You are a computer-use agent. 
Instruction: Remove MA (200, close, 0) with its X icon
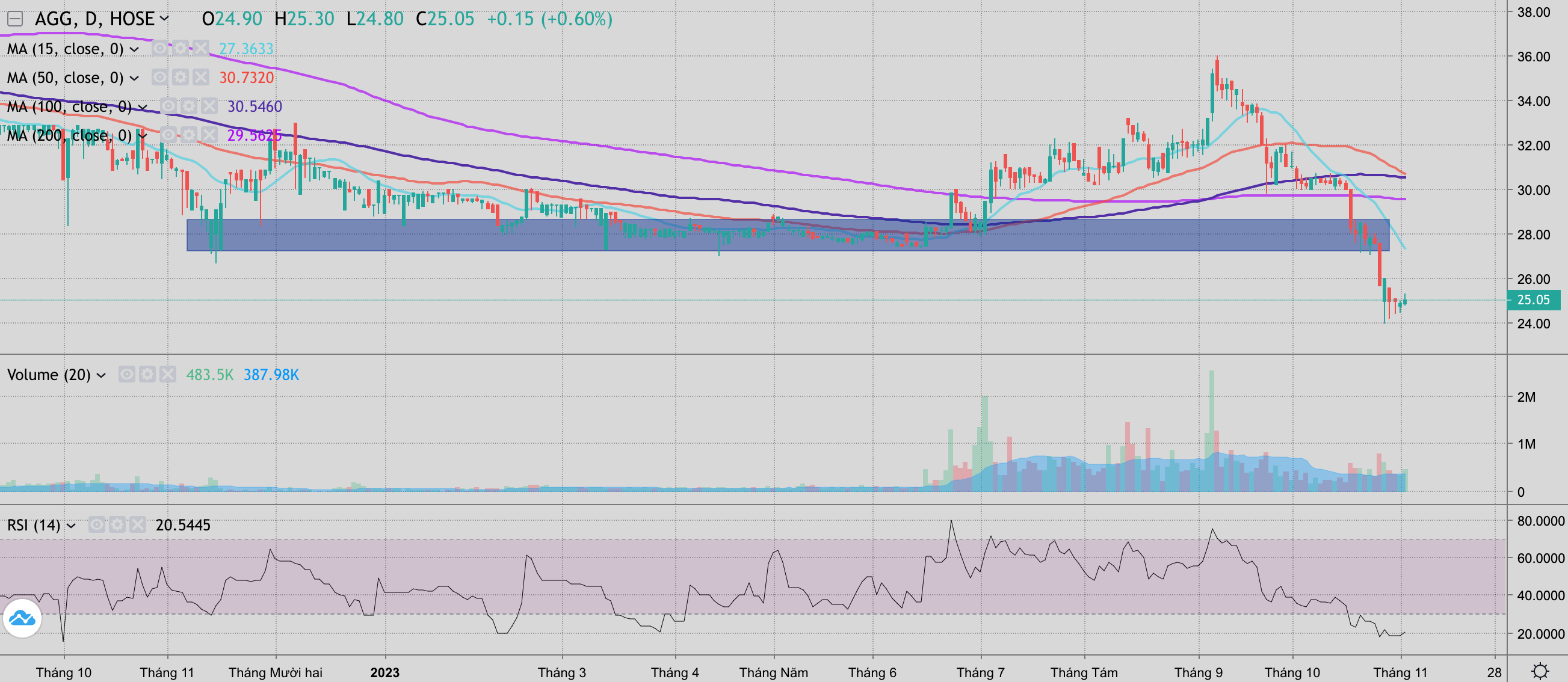point(210,135)
